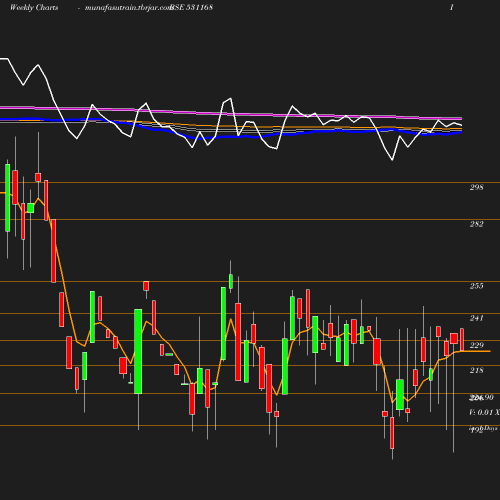Viewport: 500px width, 500px height.
Task: Click the 282 price level label
Action: tap(476, 224)
